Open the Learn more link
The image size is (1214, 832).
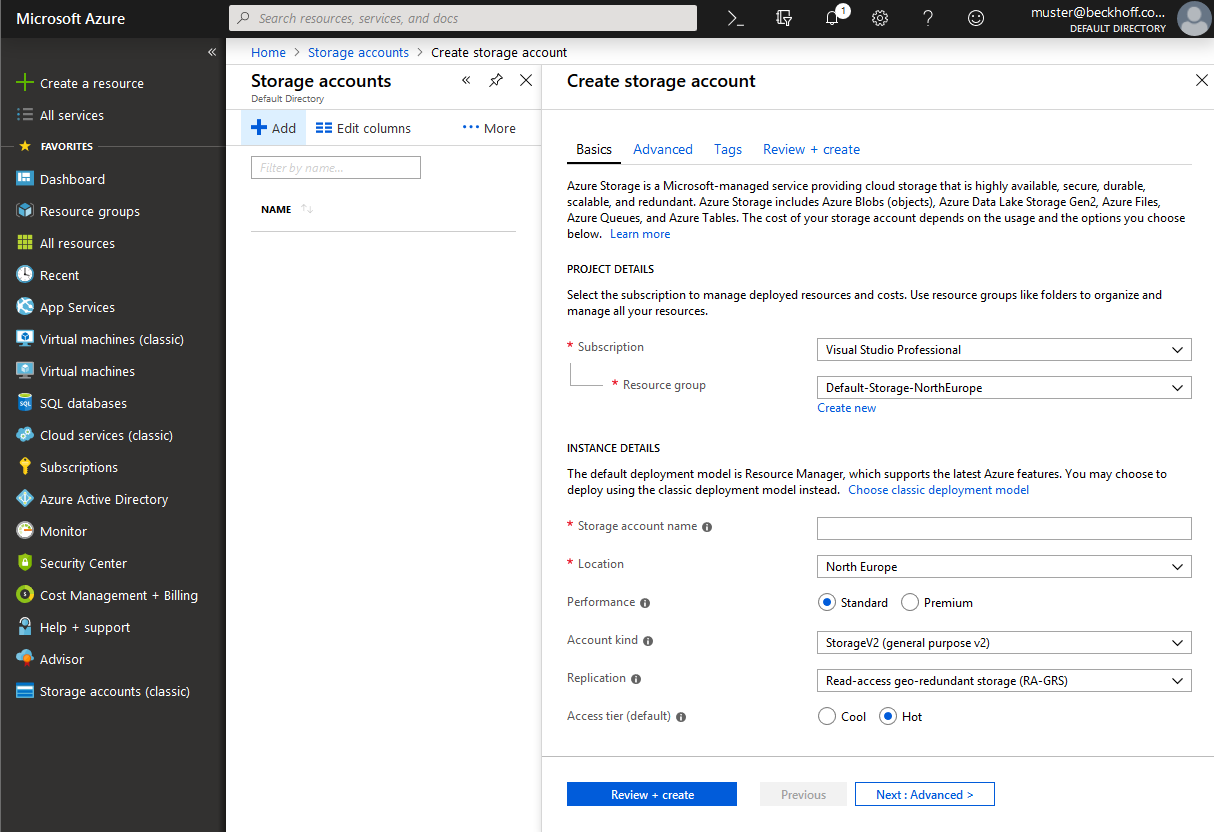(640, 234)
